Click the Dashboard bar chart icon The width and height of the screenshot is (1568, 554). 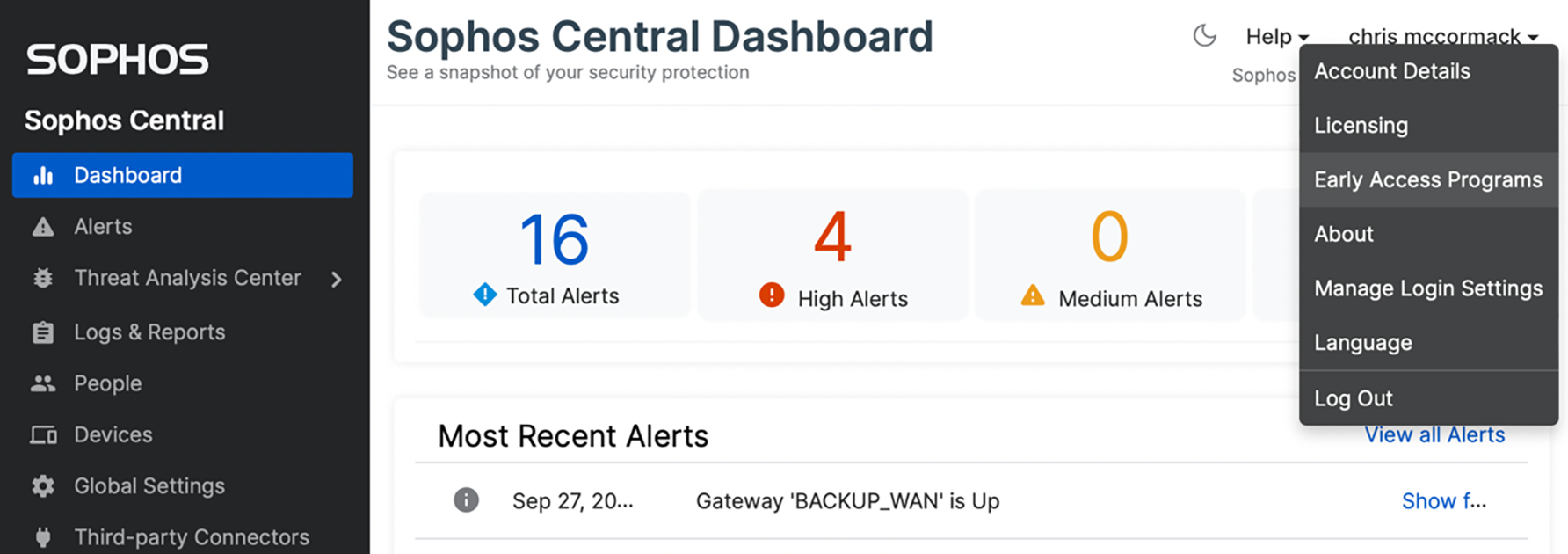(x=43, y=176)
